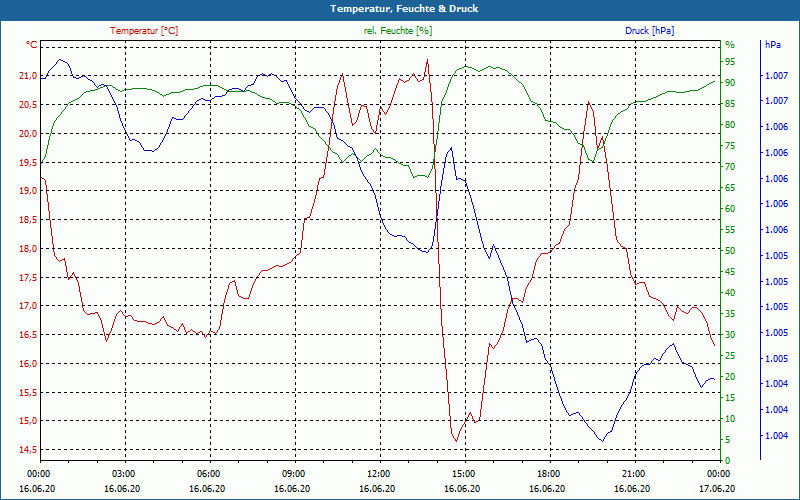Click green humidity axis value '60'
The height and width of the screenshot is (500, 800).
pyautogui.click(x=730, y=209)
